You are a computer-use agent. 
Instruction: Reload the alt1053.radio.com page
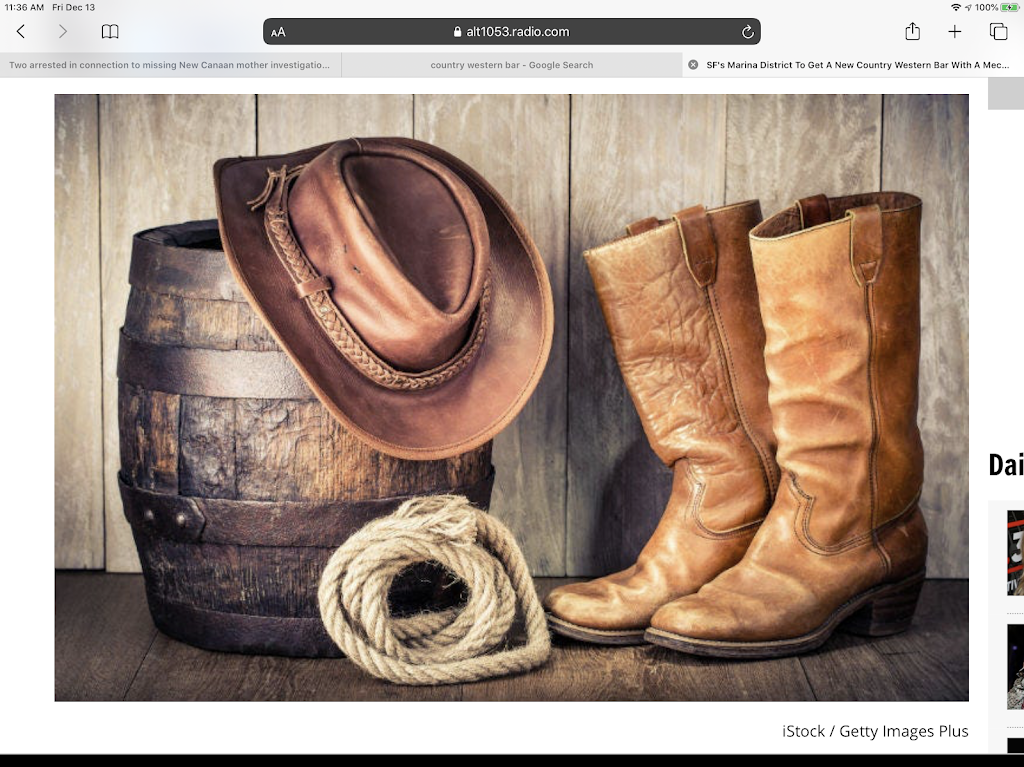[x=747, y=32]
